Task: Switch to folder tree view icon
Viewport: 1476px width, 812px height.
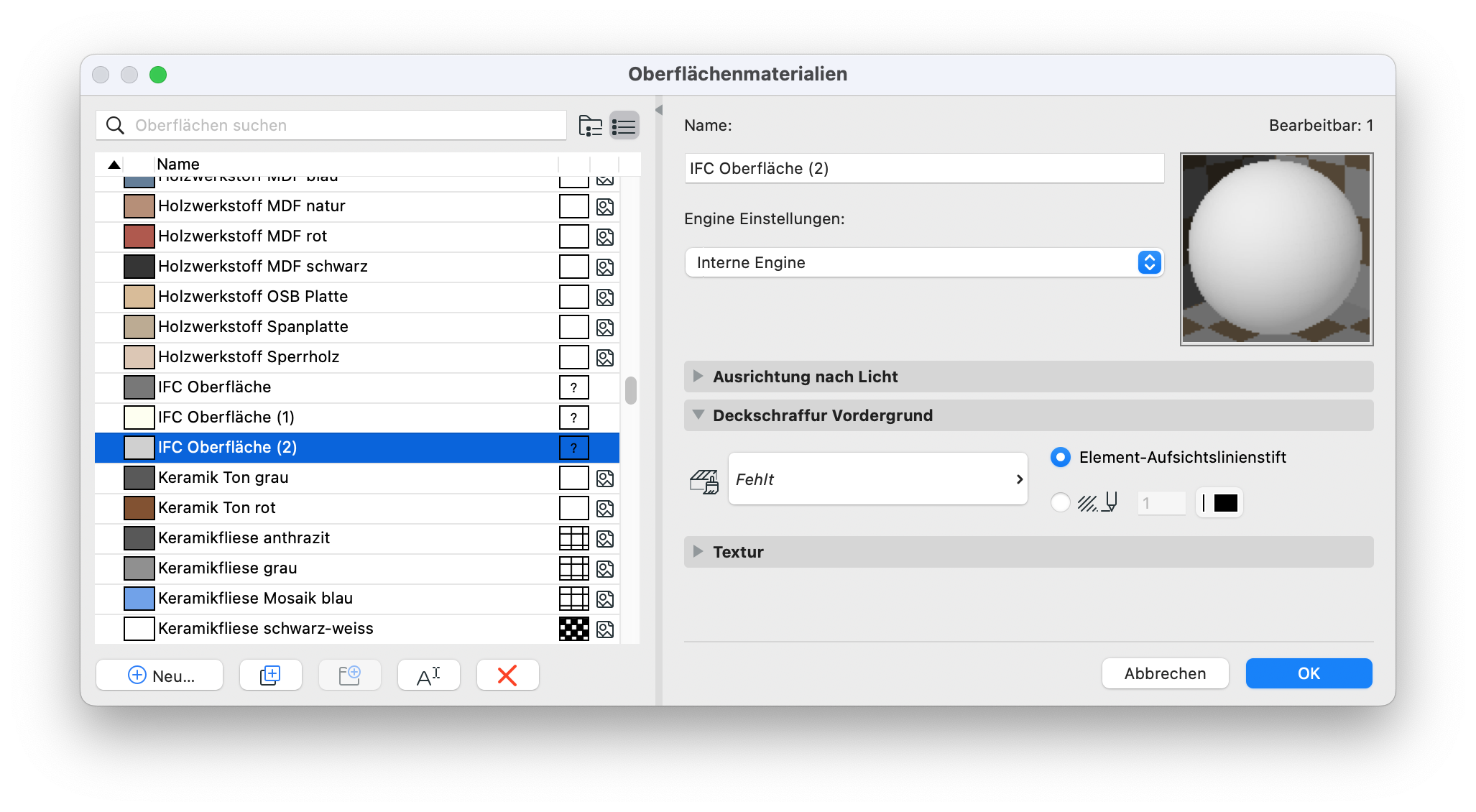Action: [591, 126]
